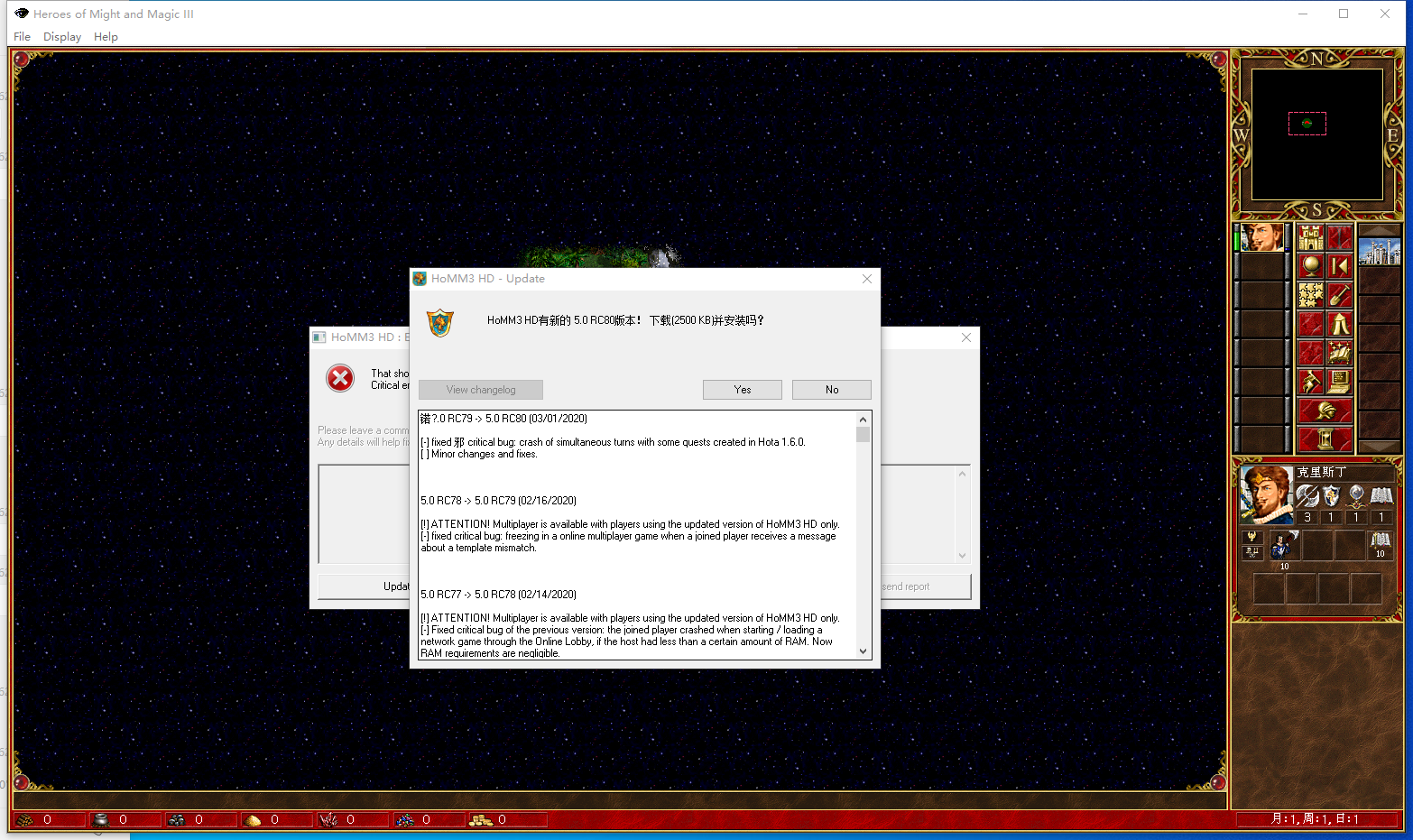Screen dimensions: 1413x840
Task: Click the knowledge book stat icon
Action: click(1381, 496)
